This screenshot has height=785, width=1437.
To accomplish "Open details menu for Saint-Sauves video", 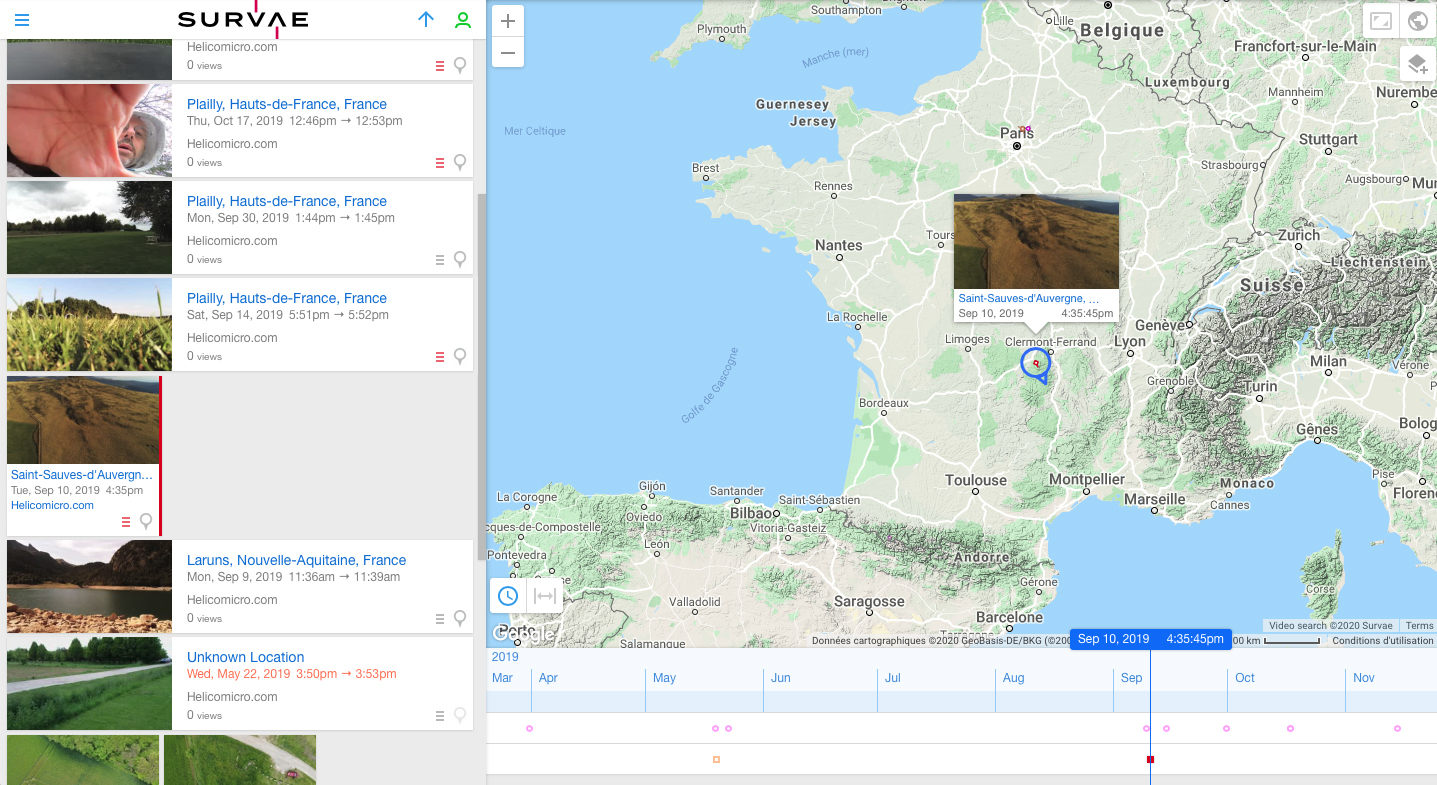I will (x=126, y=521).
